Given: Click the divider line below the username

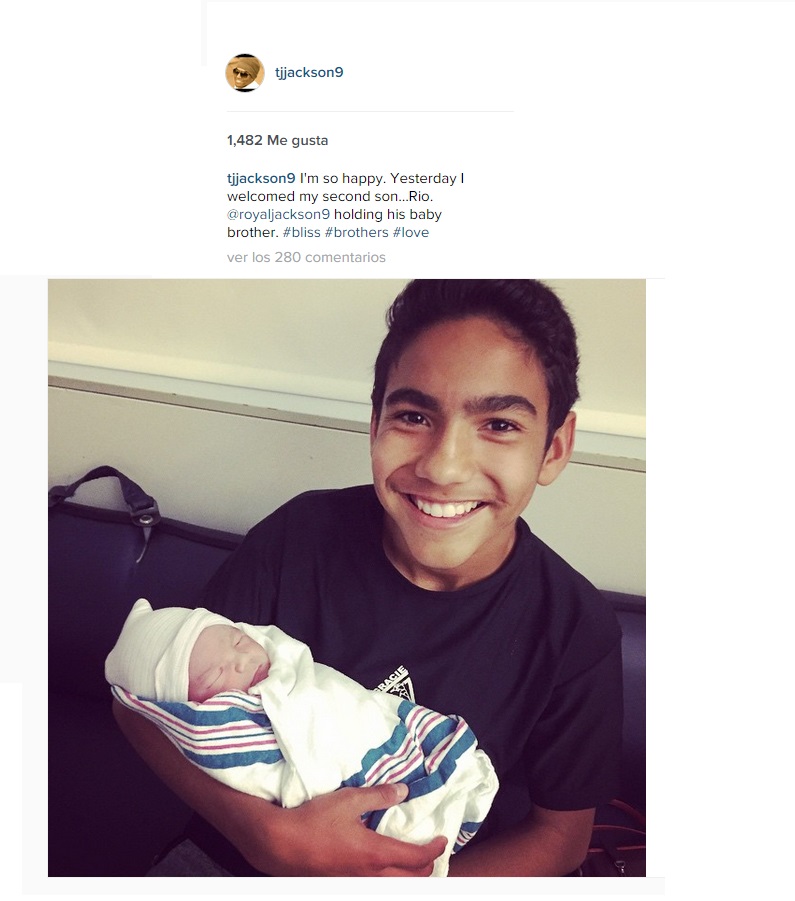Looking at the screenshot, I should (x=370, y=111).
